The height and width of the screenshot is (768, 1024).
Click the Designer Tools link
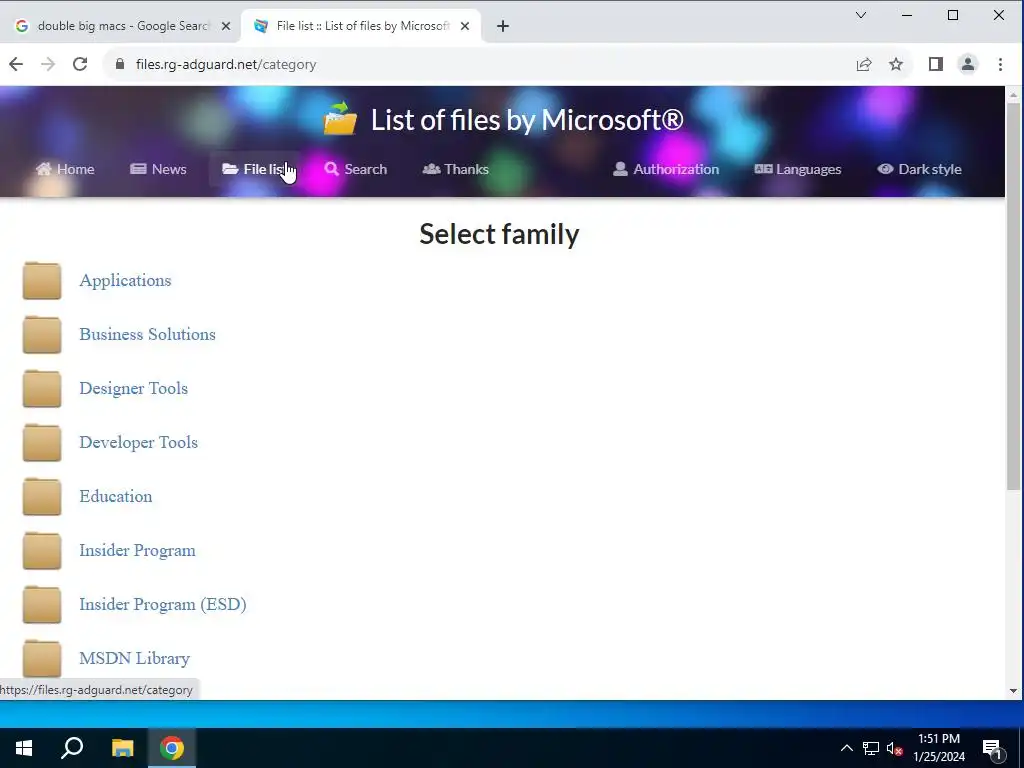[x=134, y=388]
